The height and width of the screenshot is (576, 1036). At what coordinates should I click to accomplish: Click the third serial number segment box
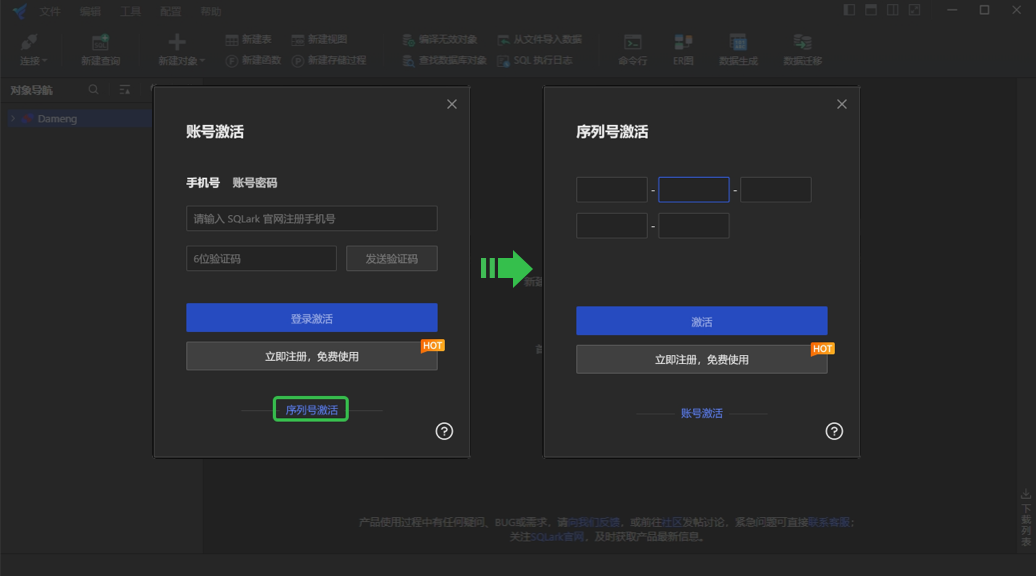click(776, 190)
